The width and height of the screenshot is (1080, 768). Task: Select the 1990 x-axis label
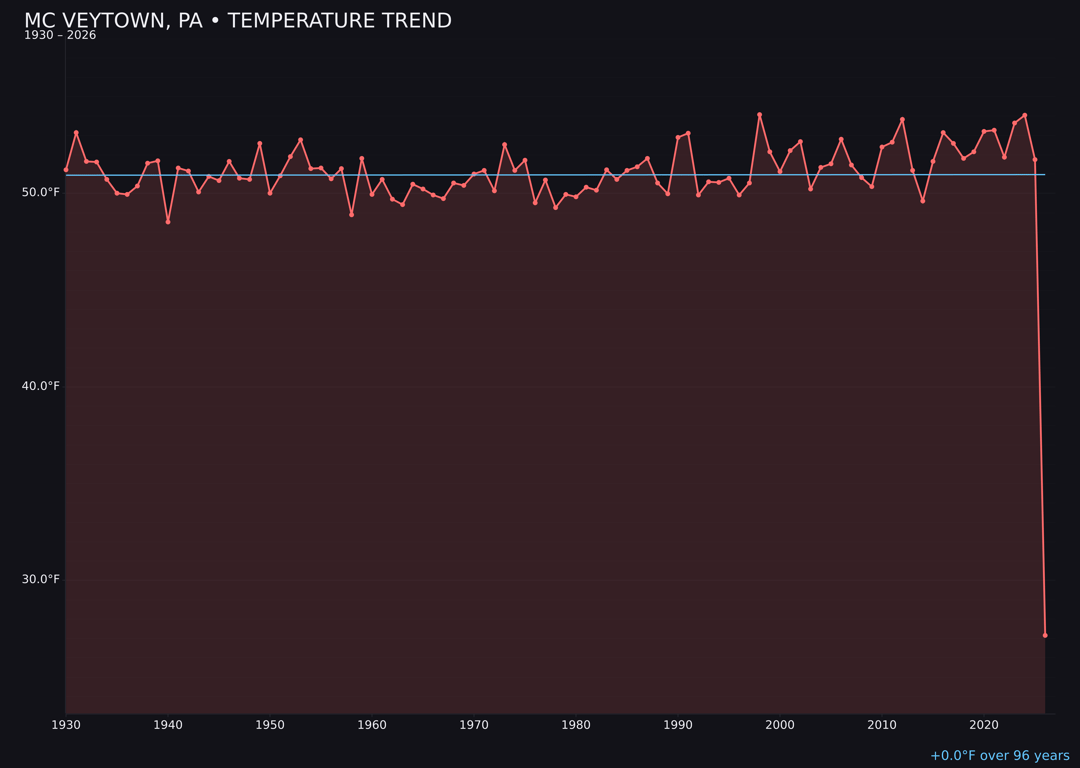pyautogui.click(x=677, y=724)
